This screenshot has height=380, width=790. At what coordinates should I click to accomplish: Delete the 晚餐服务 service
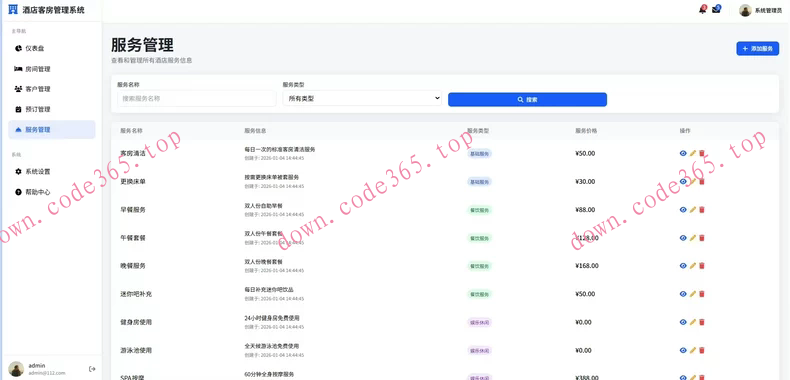702,266
